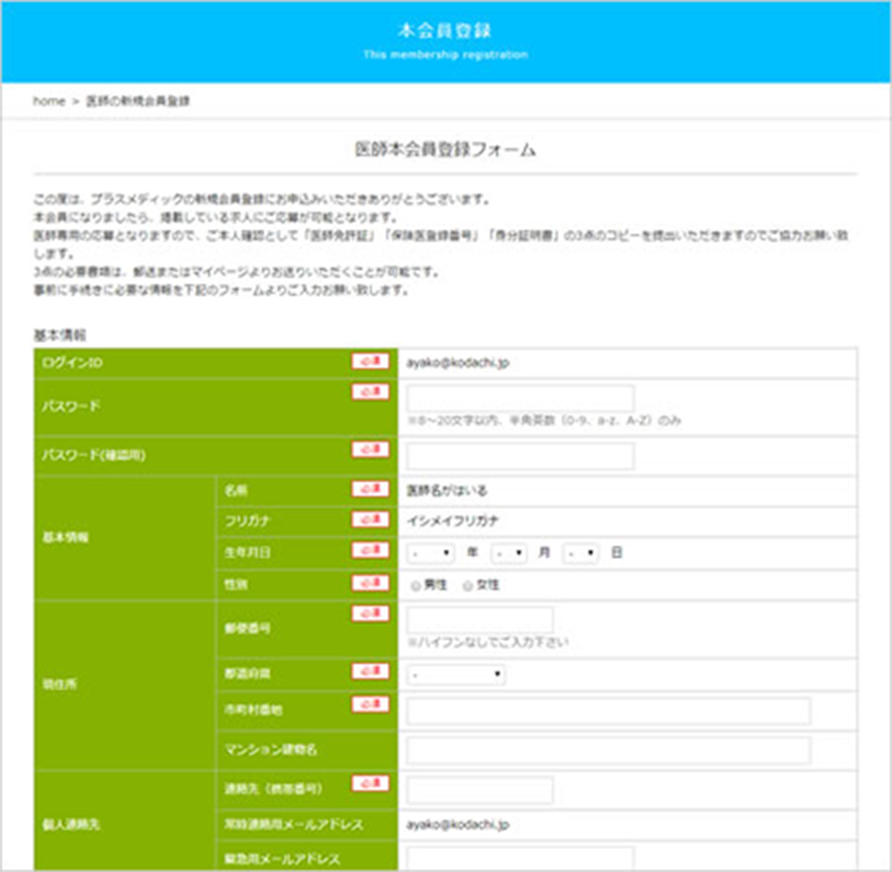Click the 緊急用メールアドレス input field
The width and height of the screenshot is (892, 872).
(x=520, y=859)
